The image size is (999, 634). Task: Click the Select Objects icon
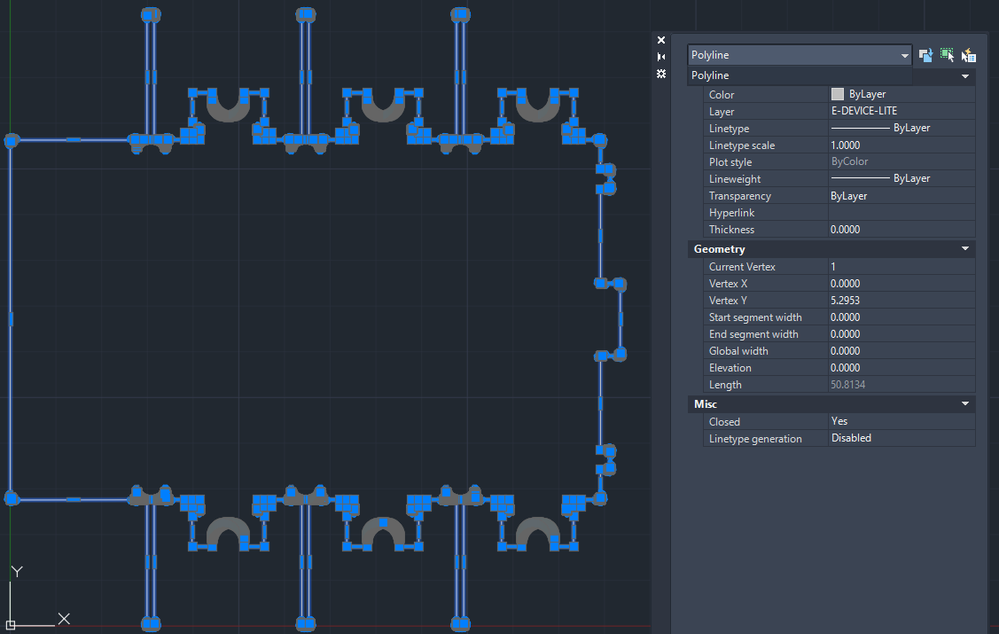[x=947, y=55]
